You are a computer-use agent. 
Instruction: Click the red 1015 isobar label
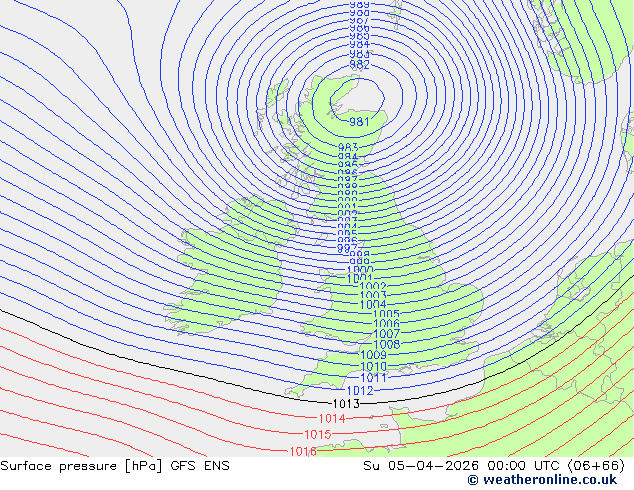point(318,435)
